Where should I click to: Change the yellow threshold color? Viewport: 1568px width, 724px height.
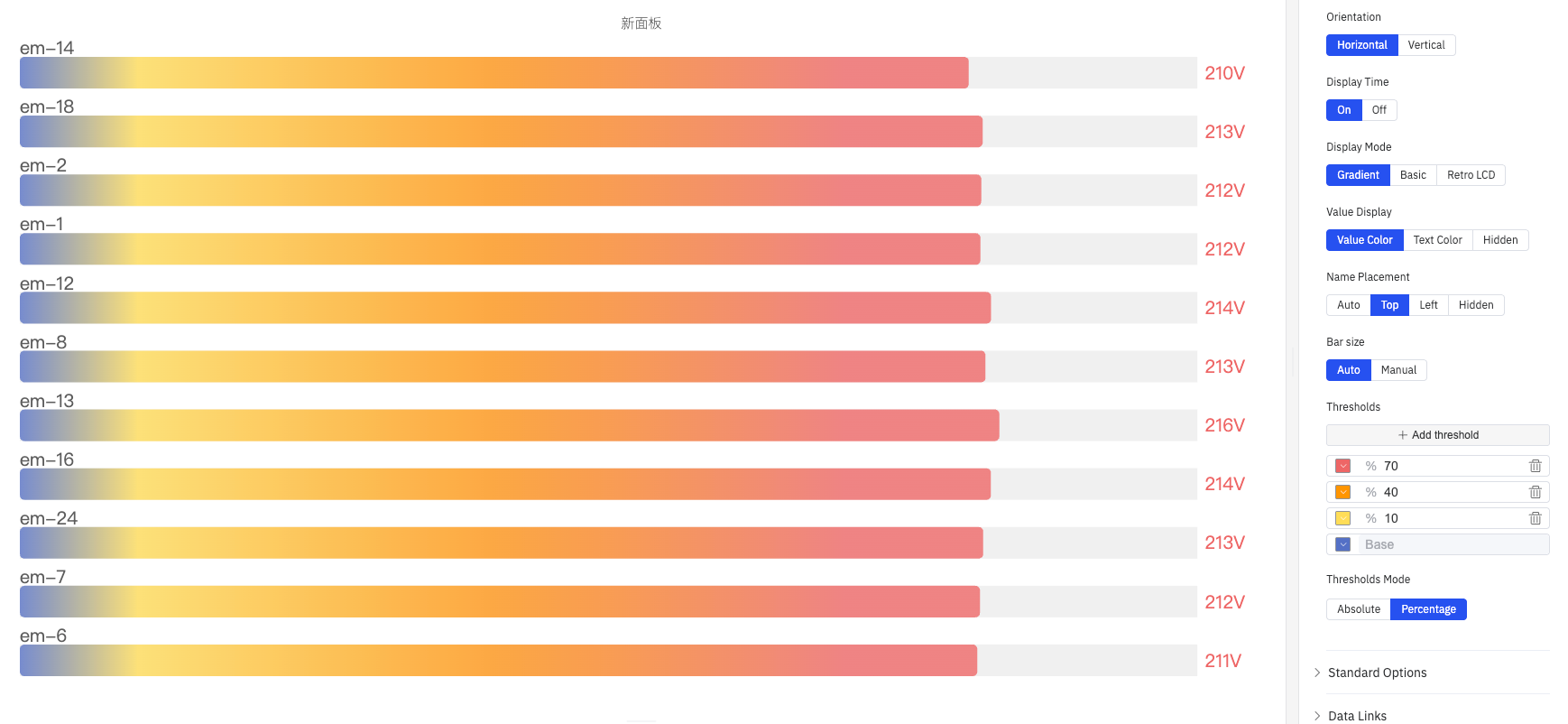pos(1342,518)
